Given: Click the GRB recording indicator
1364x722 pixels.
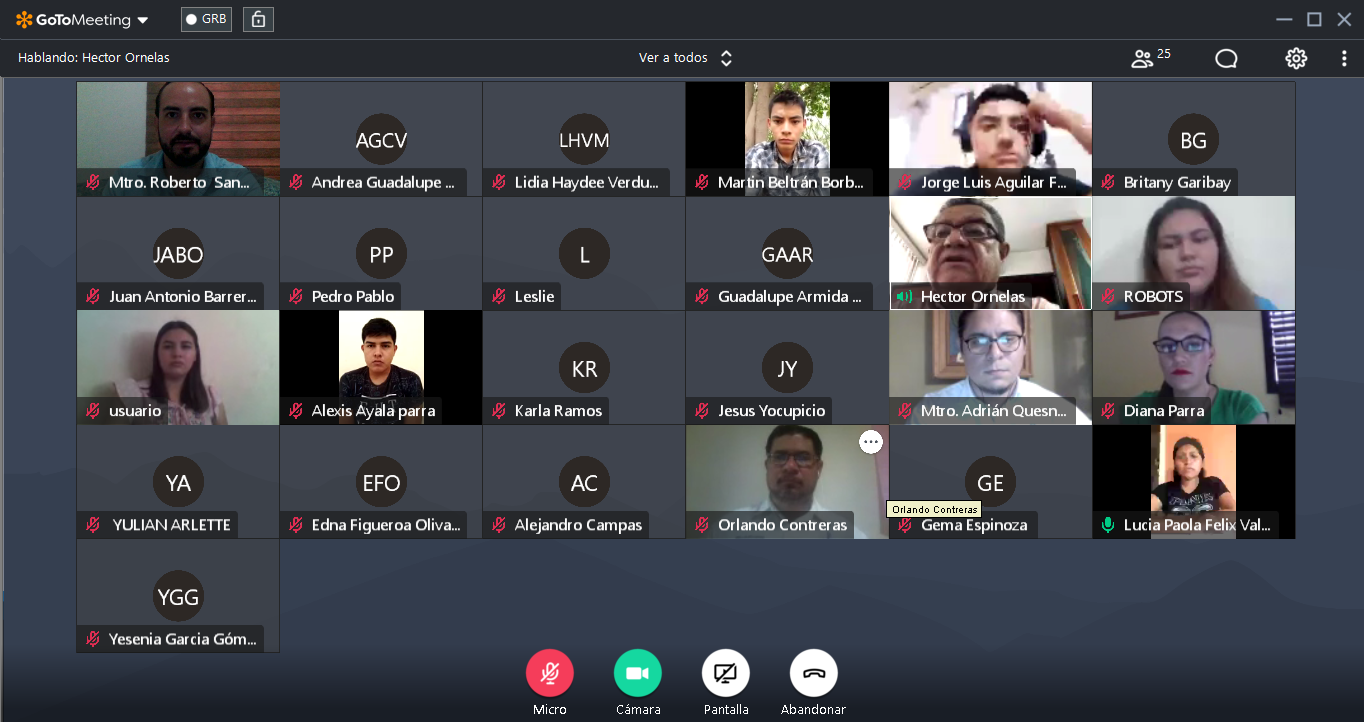Looking at the screenshot, I should point(207,19).
